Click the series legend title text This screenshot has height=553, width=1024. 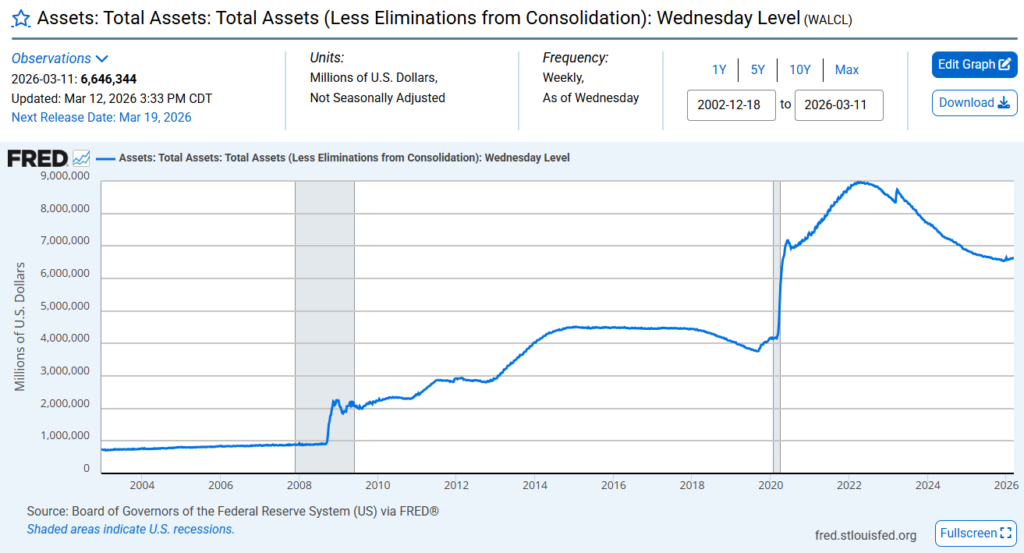pyautogui.click(x=344, y=158)
